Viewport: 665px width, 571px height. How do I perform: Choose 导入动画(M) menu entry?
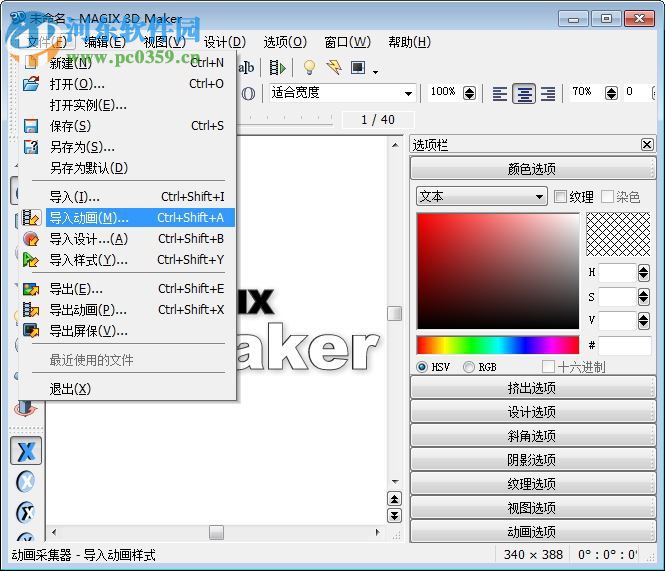coord(140,218)
